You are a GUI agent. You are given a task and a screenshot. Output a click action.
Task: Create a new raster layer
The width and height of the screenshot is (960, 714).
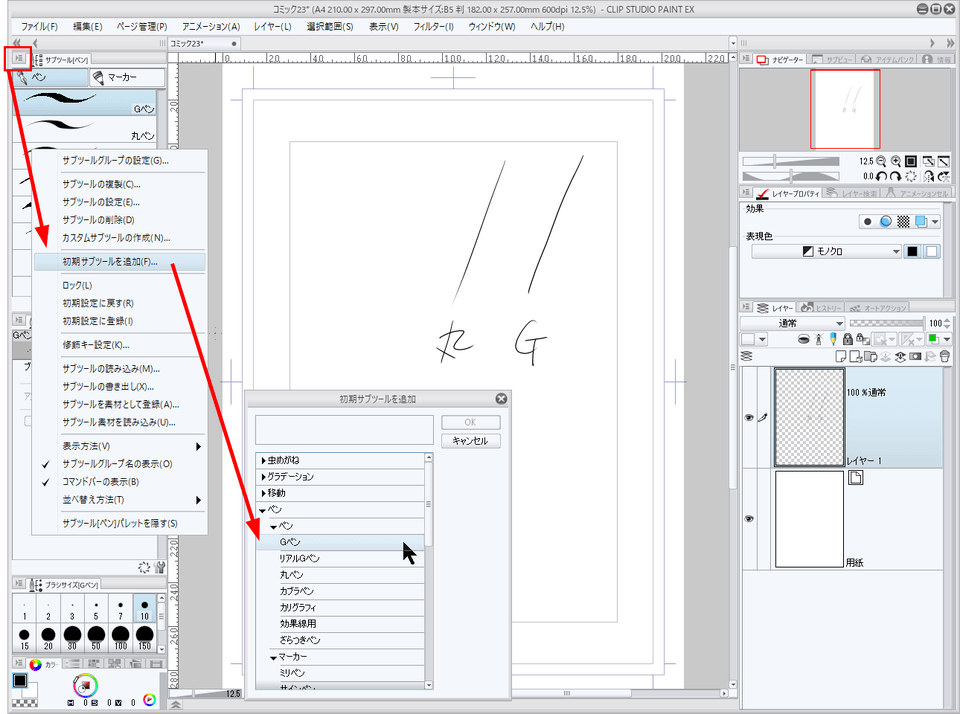[841, 356]
